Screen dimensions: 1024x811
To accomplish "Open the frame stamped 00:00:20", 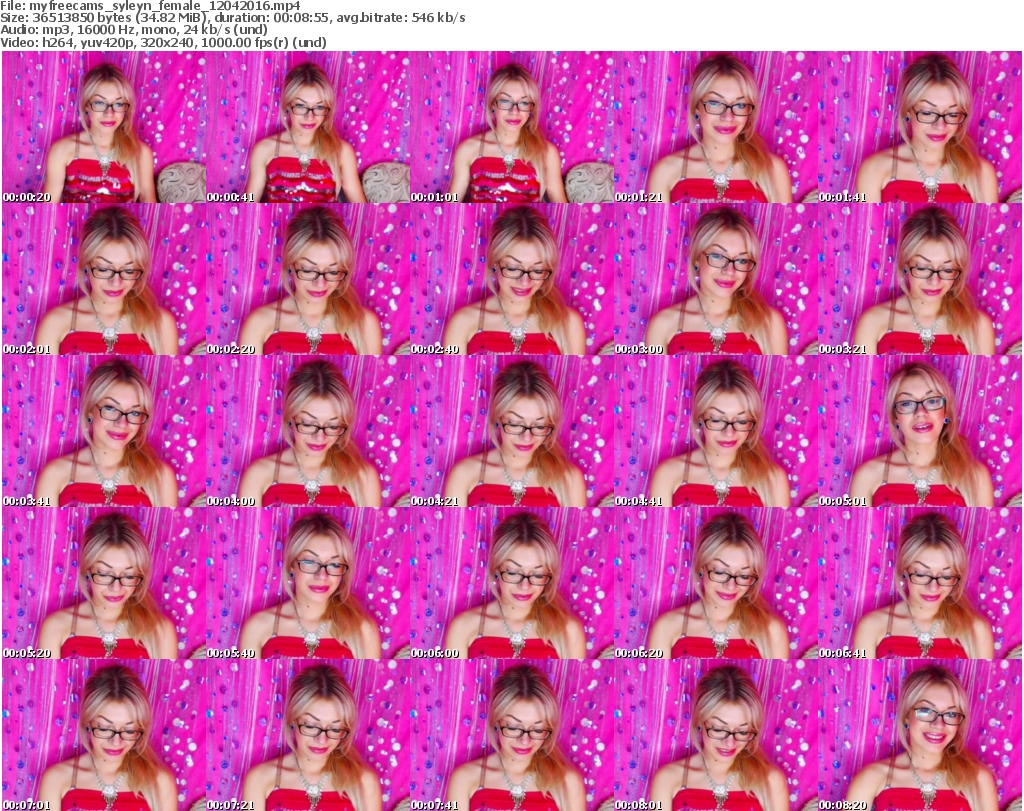I will (104, 127).
